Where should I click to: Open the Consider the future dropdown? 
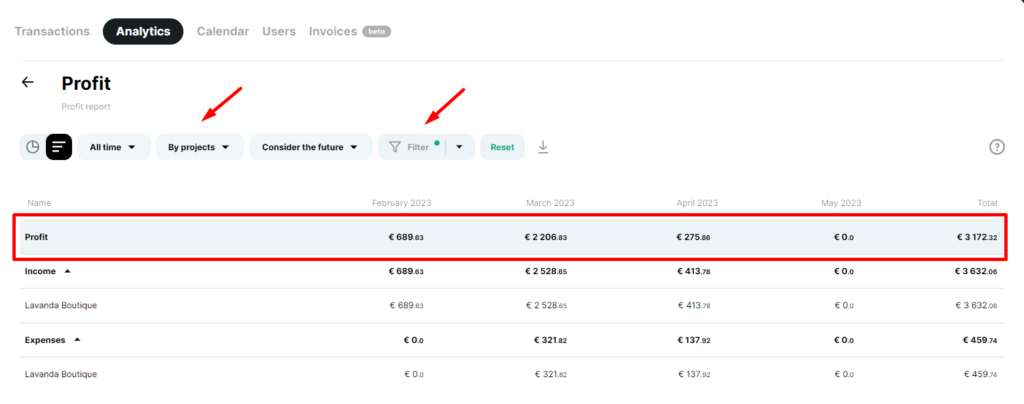coord(311,147)
